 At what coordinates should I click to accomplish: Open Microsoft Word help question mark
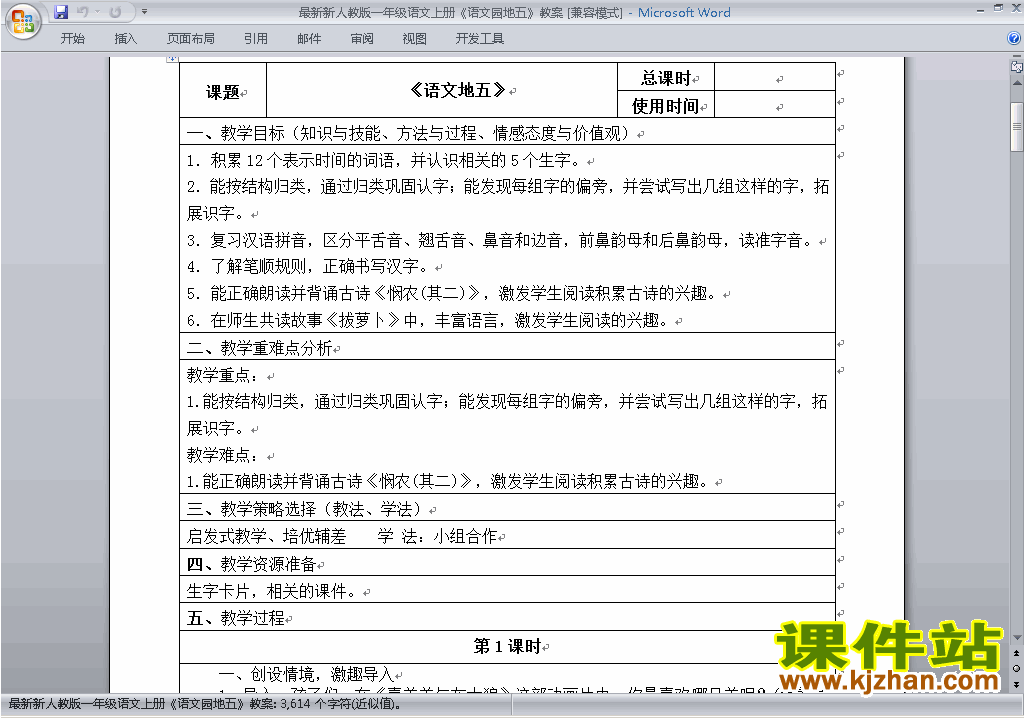click(x=1014, y=38)
